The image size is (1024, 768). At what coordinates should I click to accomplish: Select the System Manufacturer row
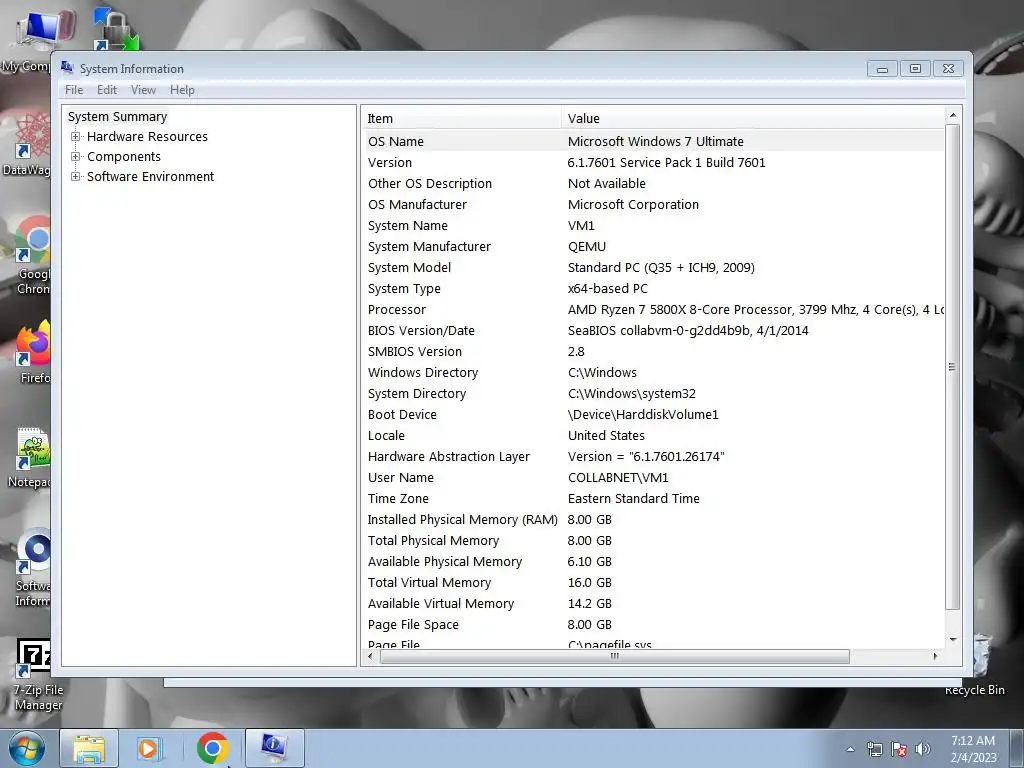click(x=653, y=246)
